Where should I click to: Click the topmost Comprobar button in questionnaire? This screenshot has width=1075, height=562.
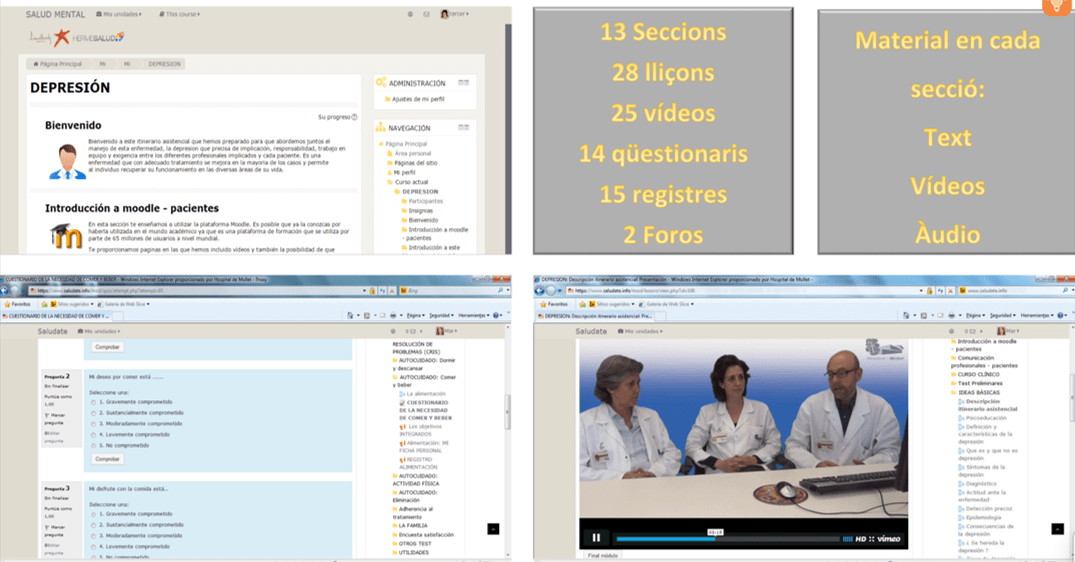point(107,347)
